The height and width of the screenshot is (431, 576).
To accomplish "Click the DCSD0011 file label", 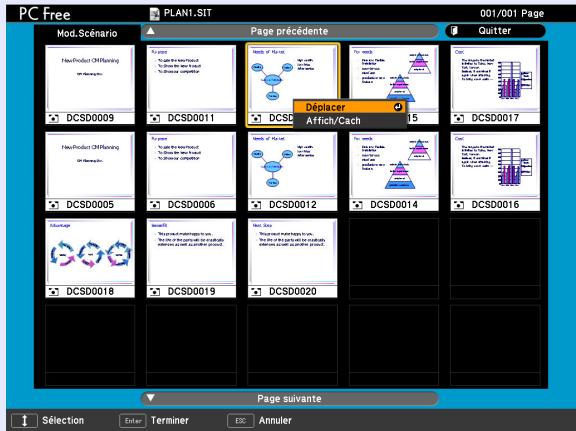I will pos(191,118).
